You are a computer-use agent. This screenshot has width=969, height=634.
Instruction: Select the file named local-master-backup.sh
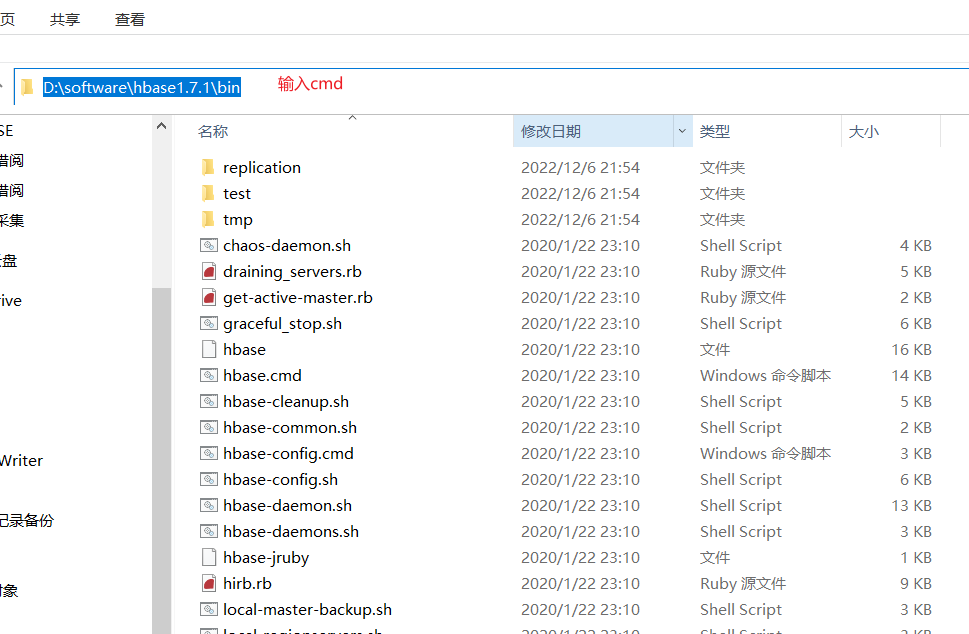[308, 610]
